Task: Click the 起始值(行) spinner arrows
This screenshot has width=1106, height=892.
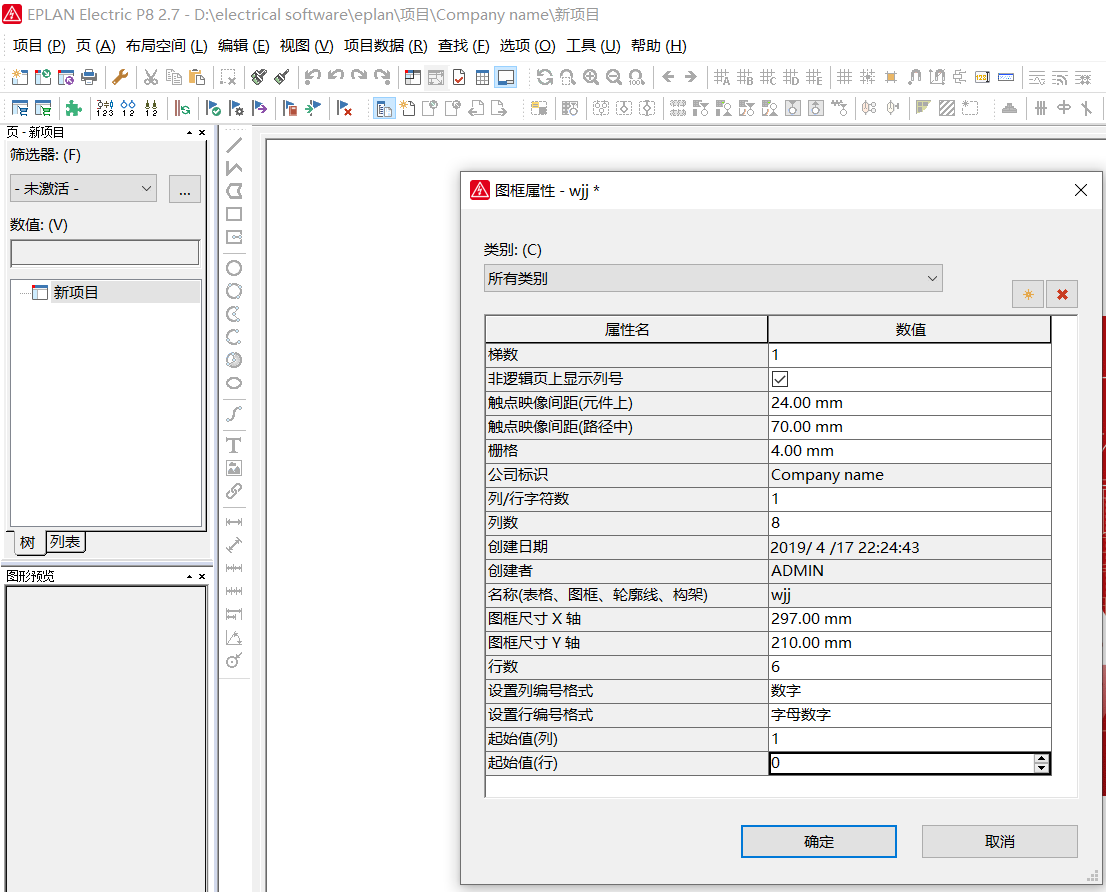Action: pos(1042,763)
